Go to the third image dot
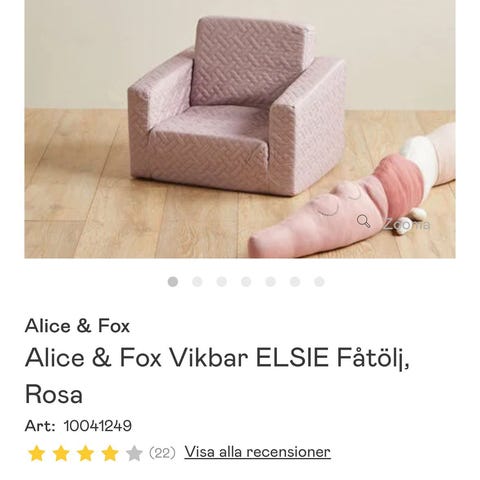This screenshot has height=480, width=480. pos(222,282)
